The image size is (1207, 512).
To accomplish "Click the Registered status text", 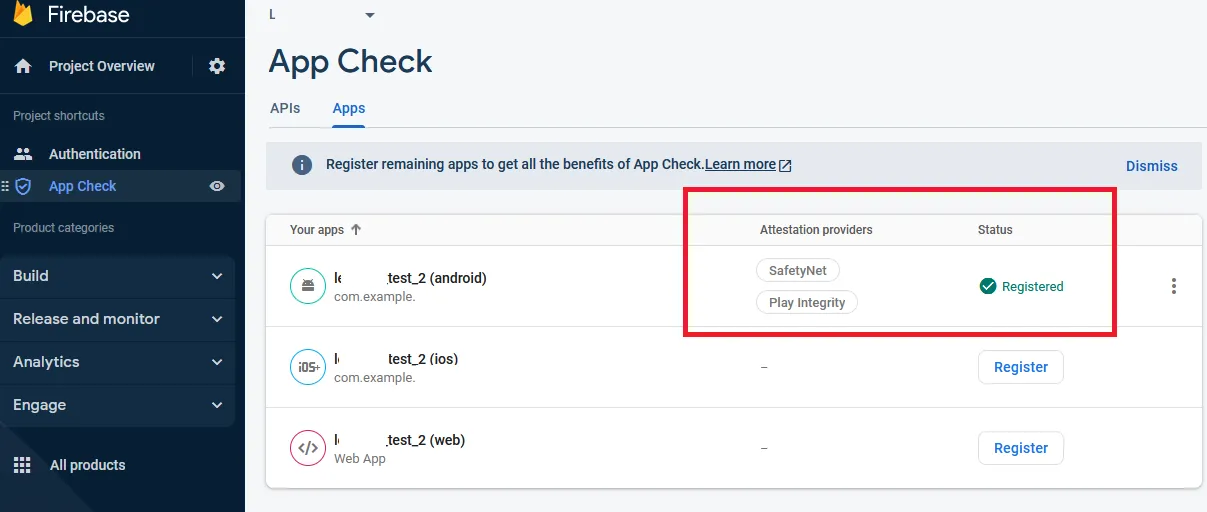I will [x=1033, y=286].
